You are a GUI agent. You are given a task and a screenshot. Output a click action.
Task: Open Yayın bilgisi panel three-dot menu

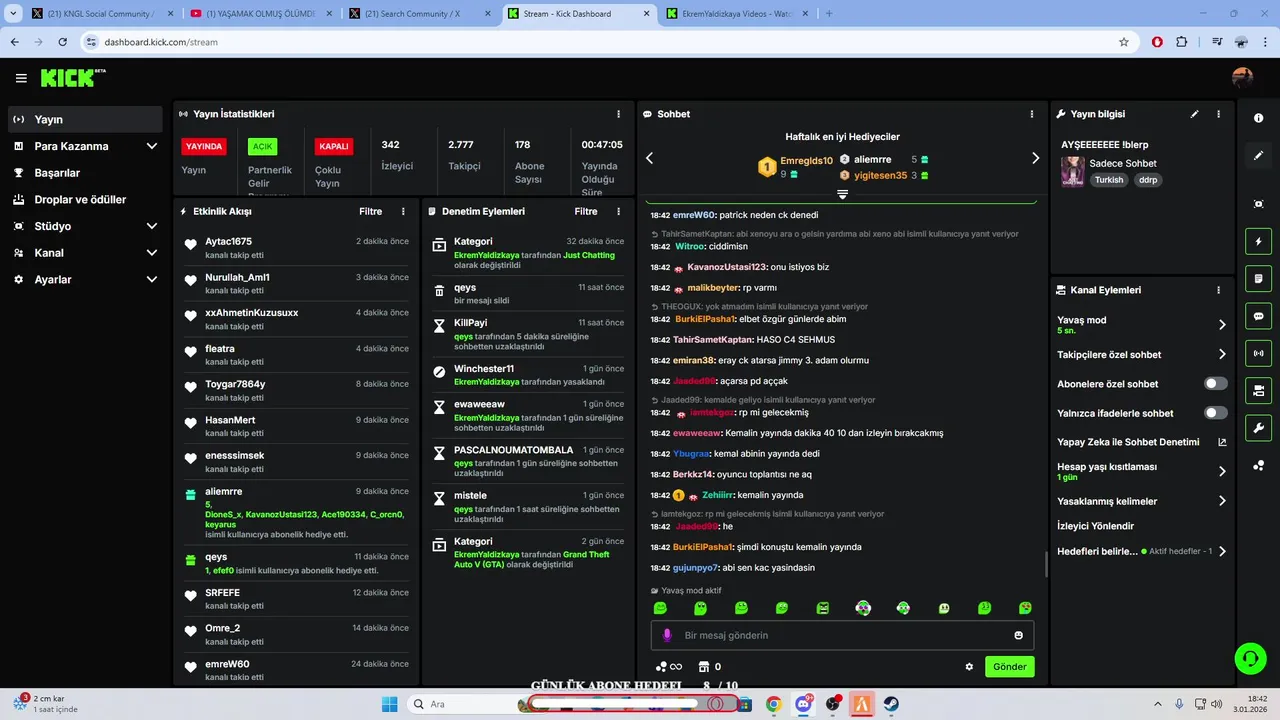pos(1218,114)
